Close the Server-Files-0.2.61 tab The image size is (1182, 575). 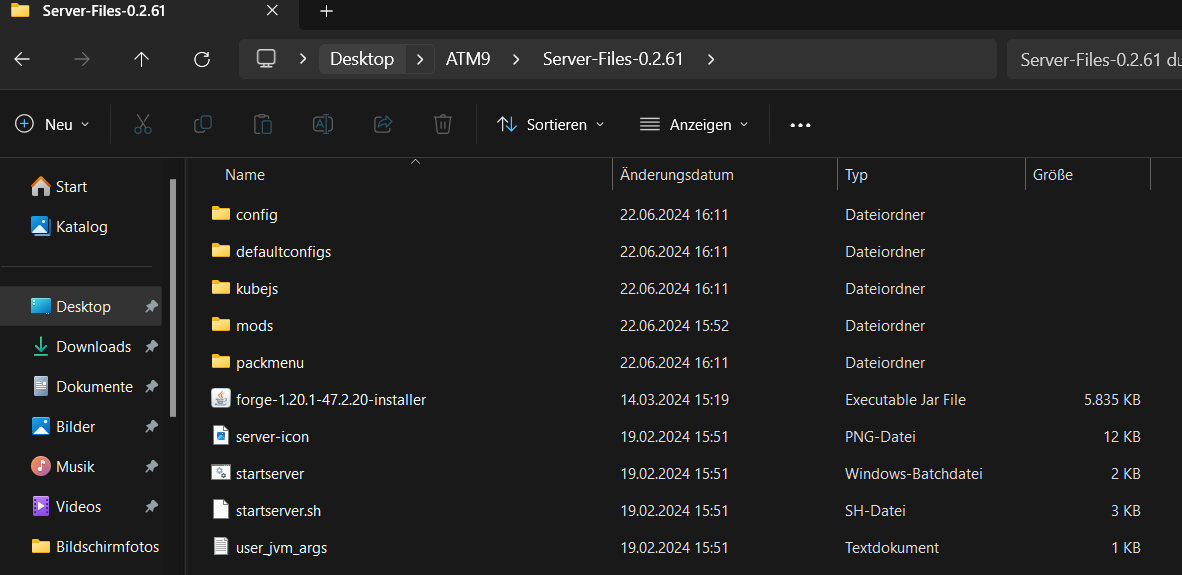click(273, 11)
